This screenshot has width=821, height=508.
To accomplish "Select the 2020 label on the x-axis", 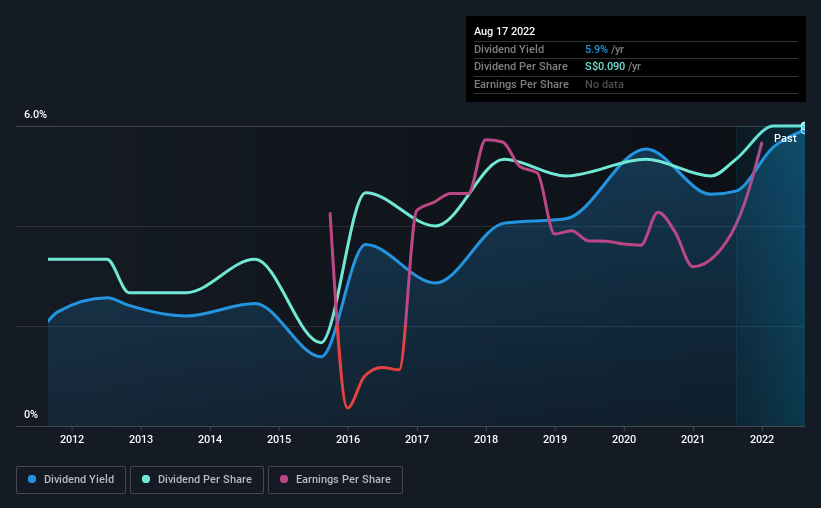I will pyautogui.click(x=624, y=439).
